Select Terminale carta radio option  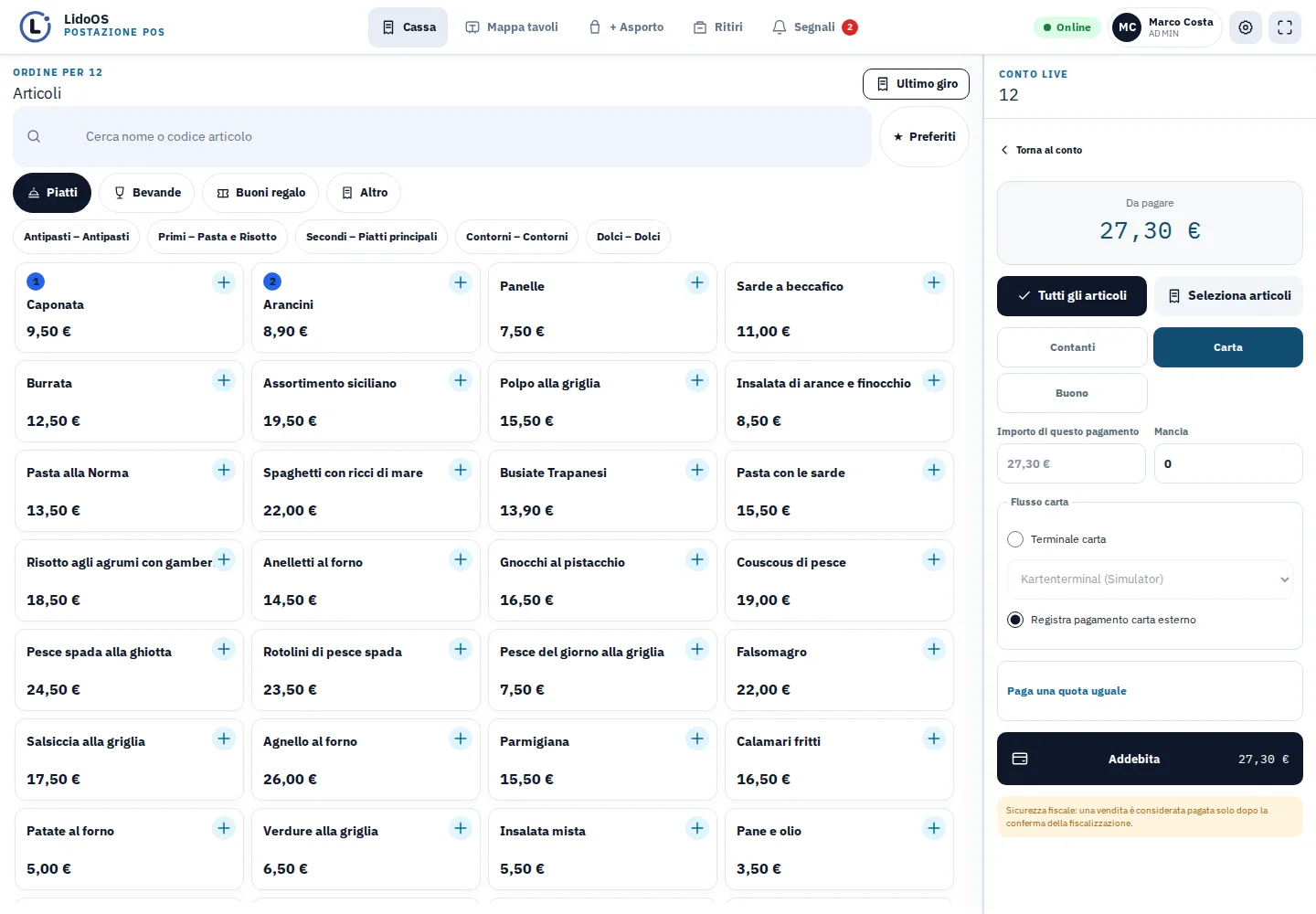(x=1015, y=539)
